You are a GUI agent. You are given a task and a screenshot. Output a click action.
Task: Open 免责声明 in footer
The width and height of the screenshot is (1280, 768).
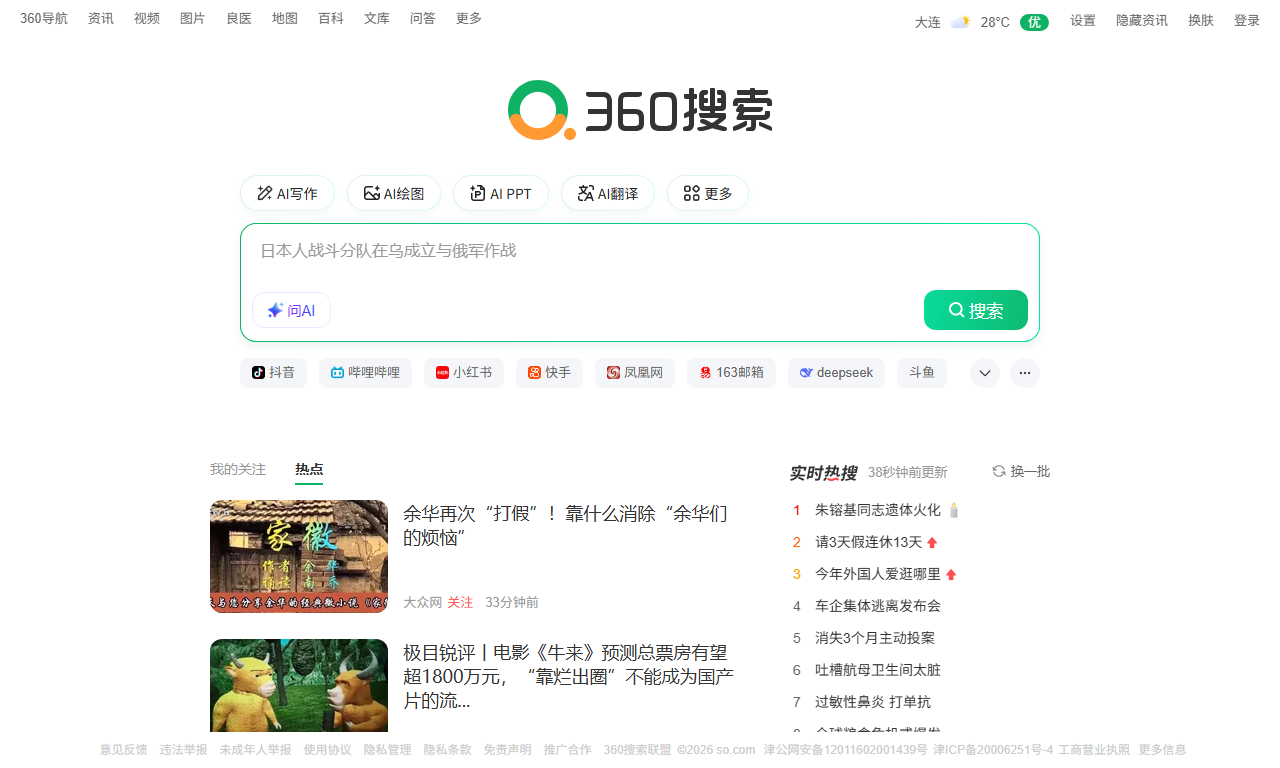[x=507, y=749]
